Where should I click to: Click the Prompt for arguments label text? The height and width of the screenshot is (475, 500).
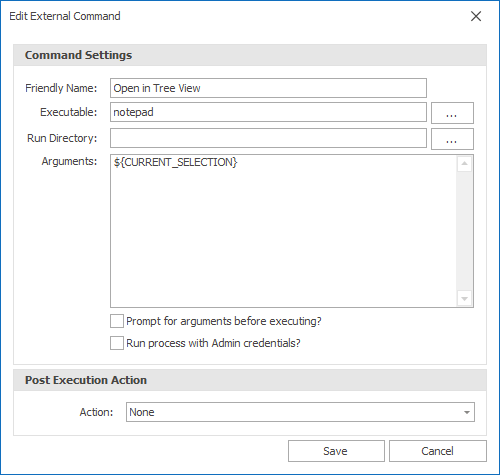[x=224, y=321]
